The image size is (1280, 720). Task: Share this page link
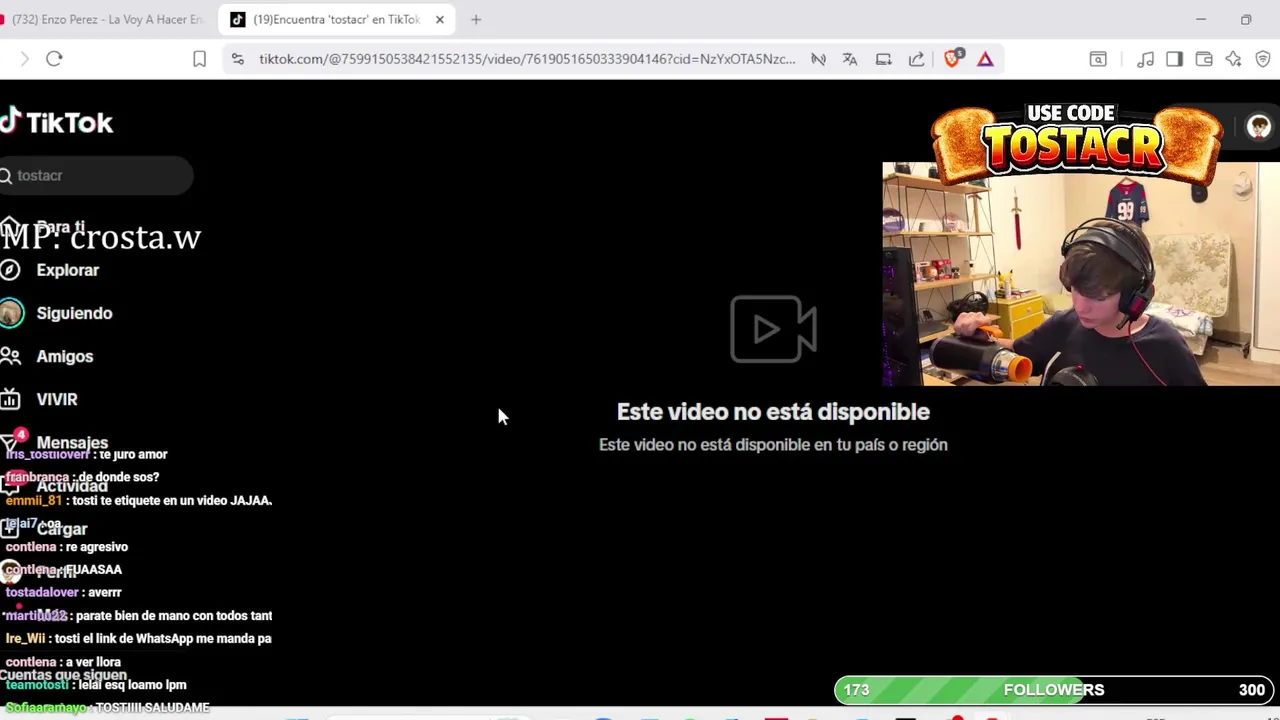click(916, 59)
